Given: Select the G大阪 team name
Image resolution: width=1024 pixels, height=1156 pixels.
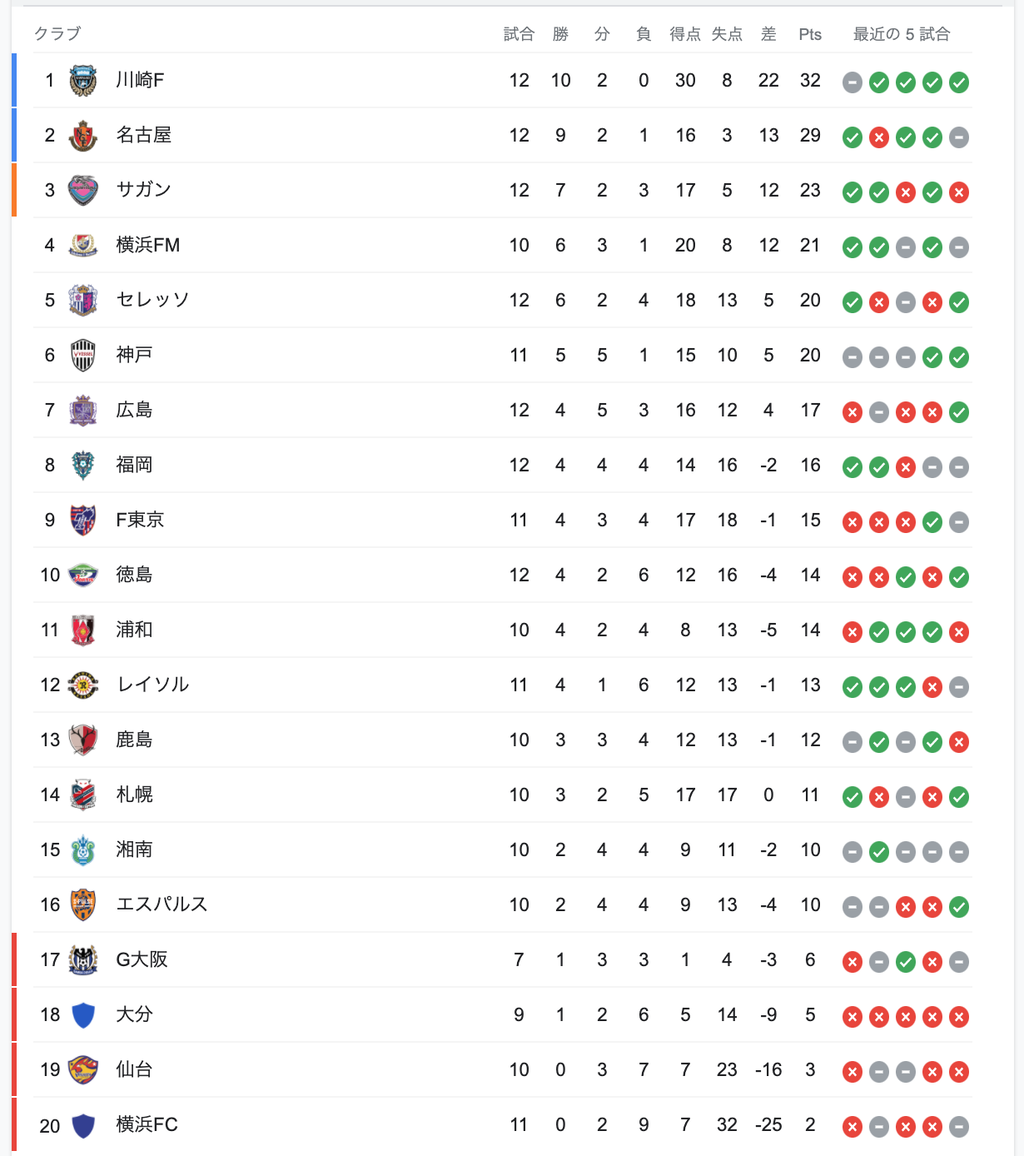Looking at the screenshot, I should click(142, 960).
